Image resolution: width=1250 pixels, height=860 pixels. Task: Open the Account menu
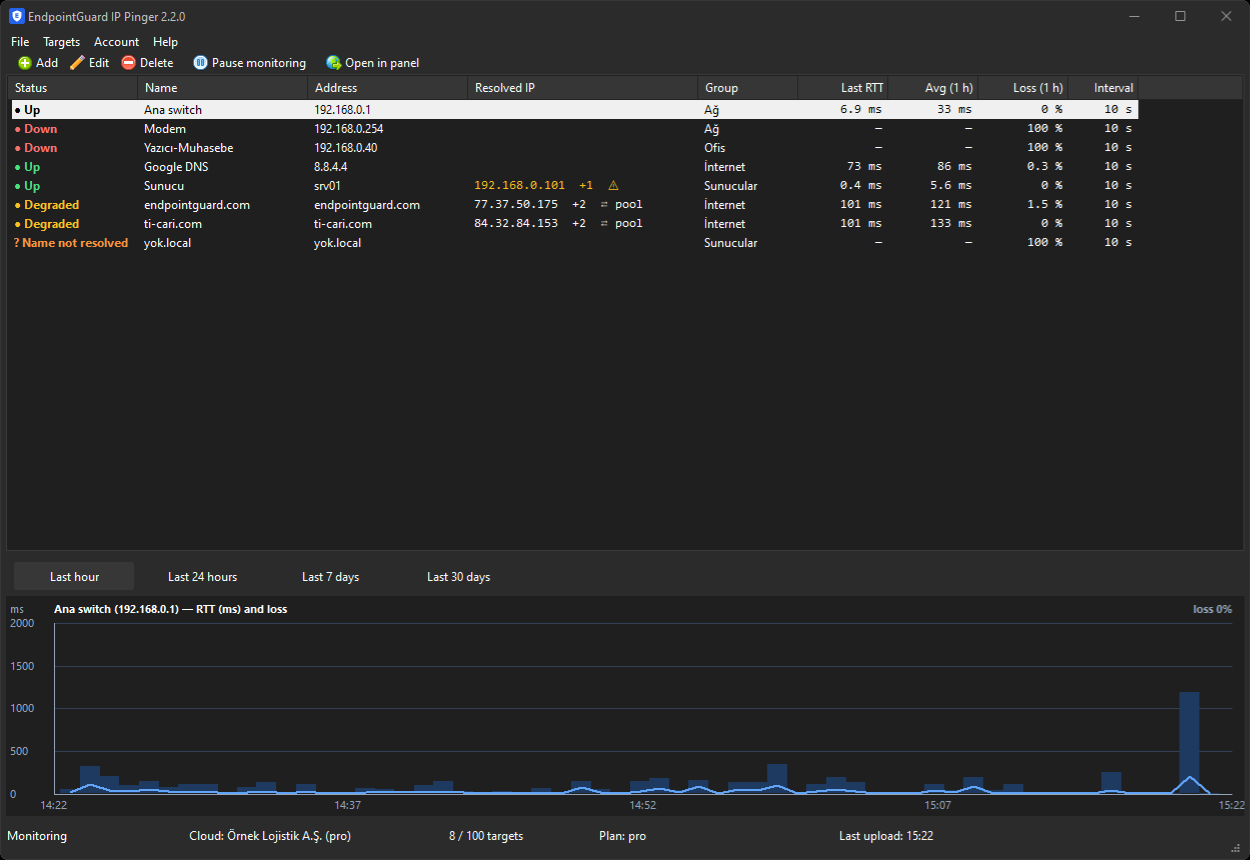pyautogui.click(x=116, y=42)
